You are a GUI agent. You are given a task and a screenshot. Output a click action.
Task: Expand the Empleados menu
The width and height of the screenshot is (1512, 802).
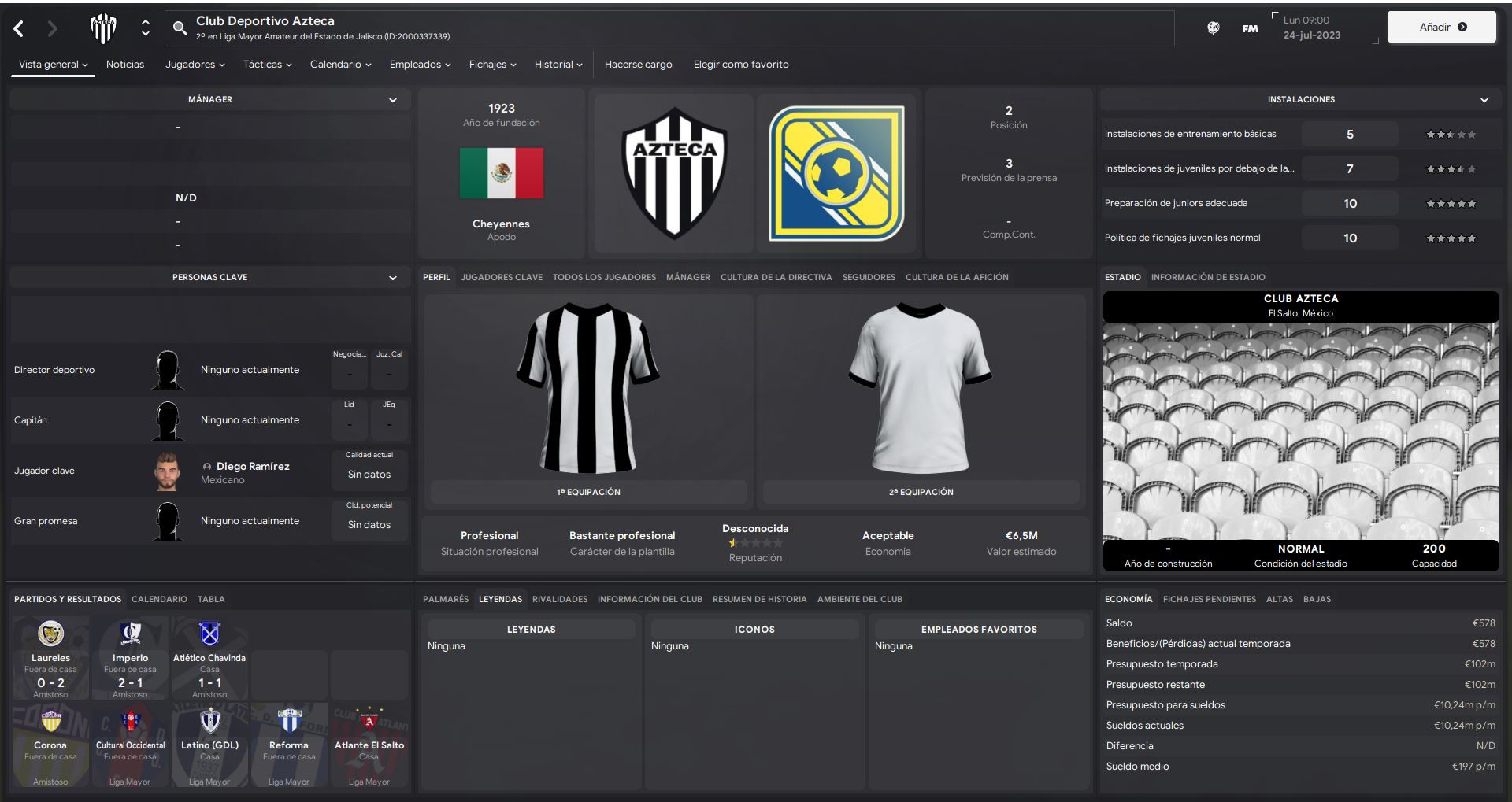click(x=420, y=65)
